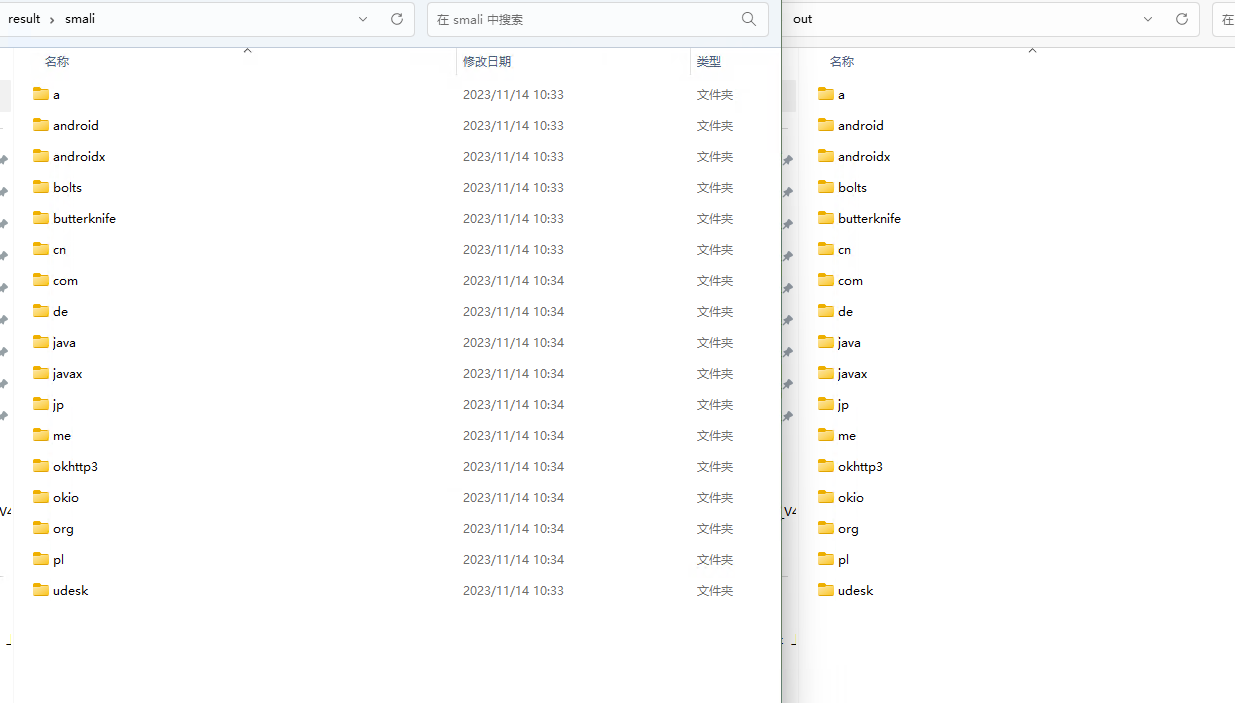Focus the "在 smali 中搜索" search field

click(x=598, y=19)
